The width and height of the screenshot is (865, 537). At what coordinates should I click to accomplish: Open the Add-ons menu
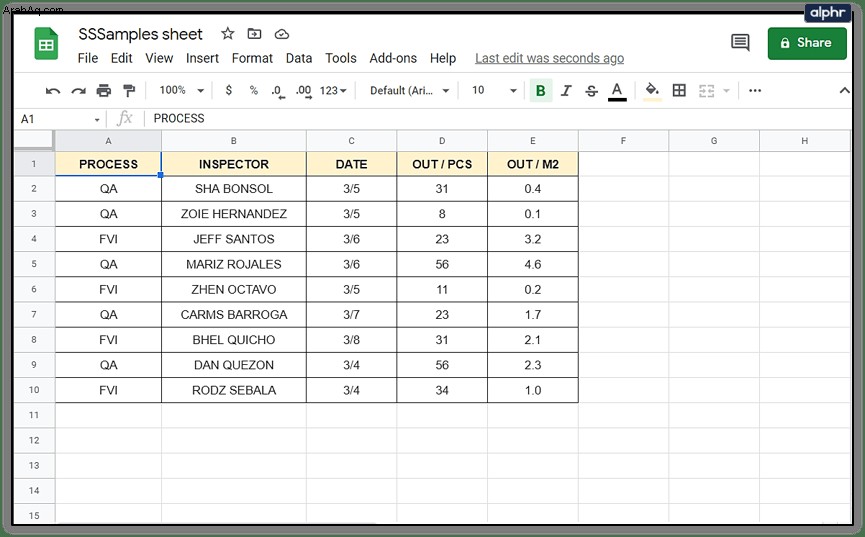[x=393, y=58]
